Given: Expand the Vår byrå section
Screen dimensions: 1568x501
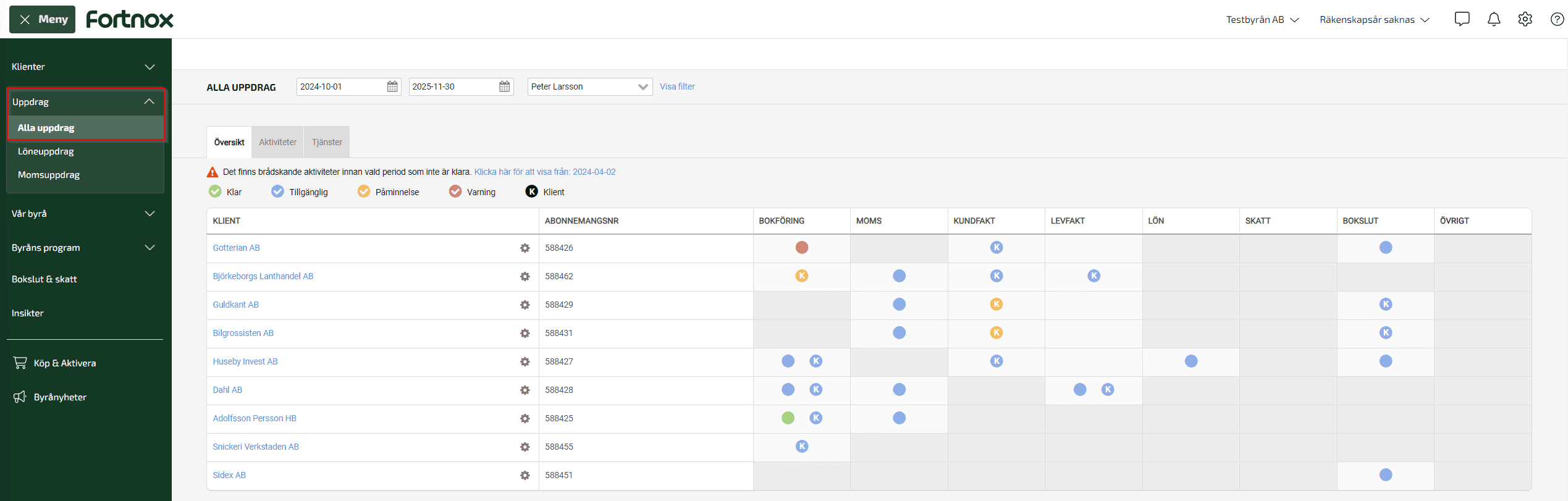Looking at the screenshot, I should click(x=84, y=214).
